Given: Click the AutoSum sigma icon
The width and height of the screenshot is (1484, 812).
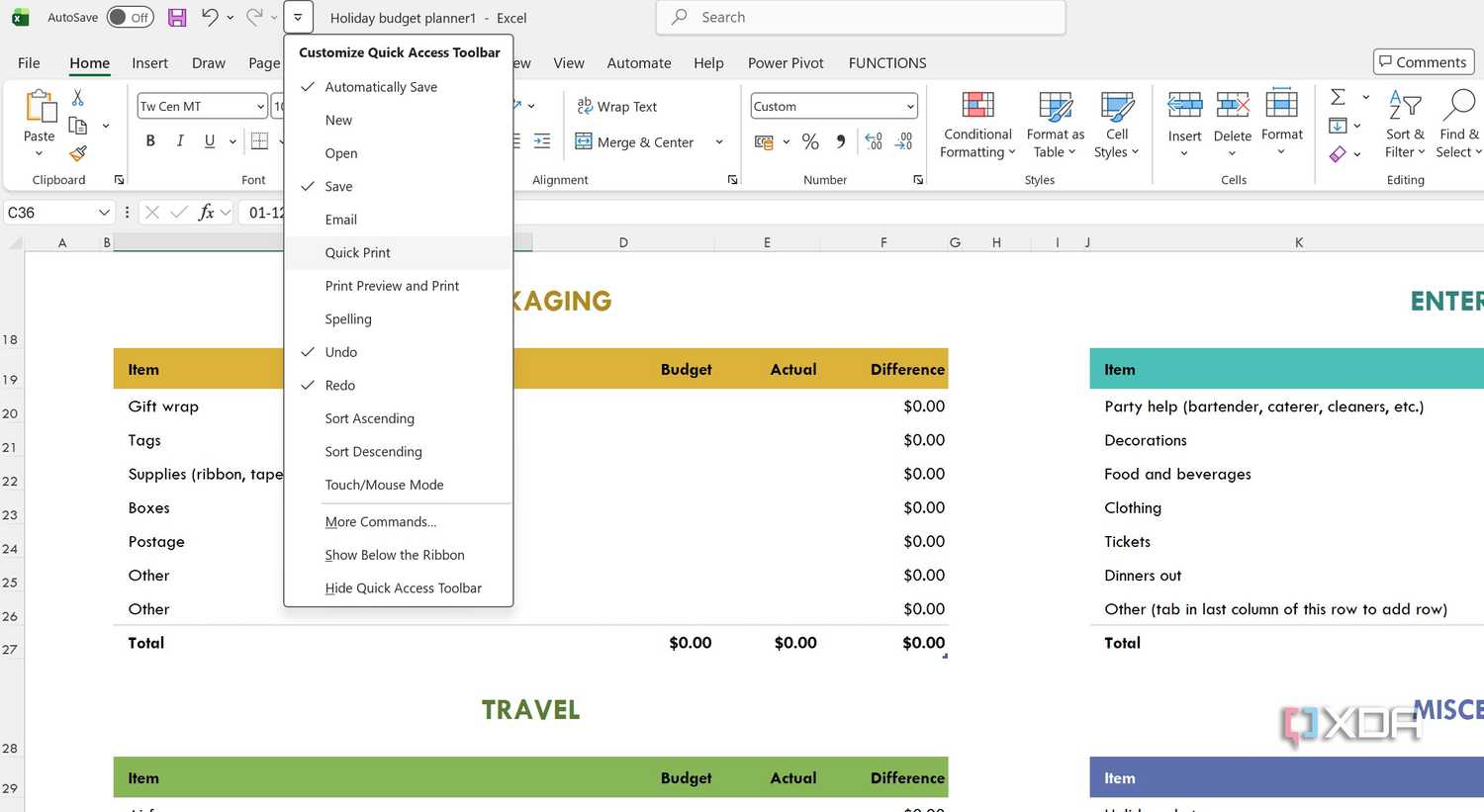Looking at the screenshot, I should pos(1339,97).
